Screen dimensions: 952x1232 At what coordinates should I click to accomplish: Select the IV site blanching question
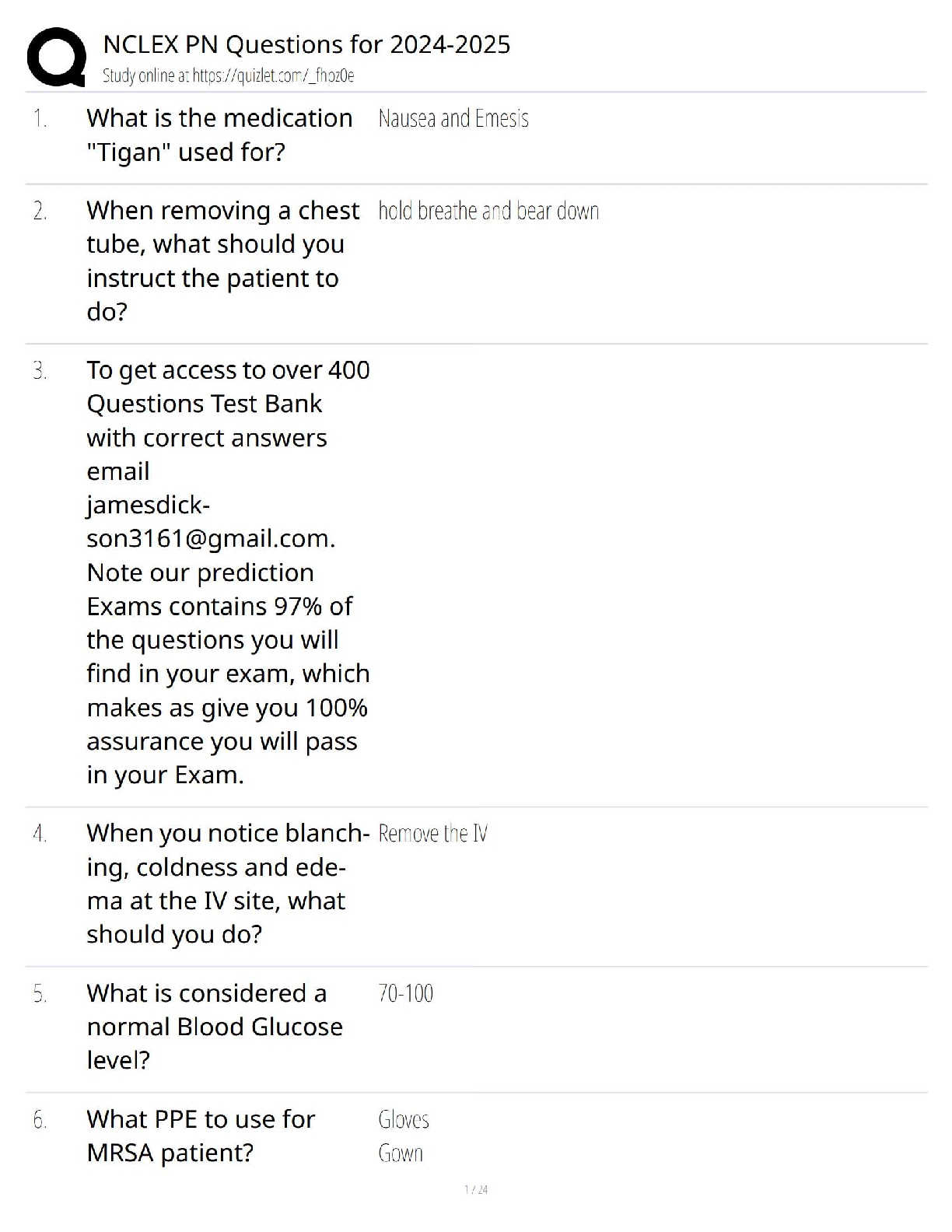[x=227, y=884]
